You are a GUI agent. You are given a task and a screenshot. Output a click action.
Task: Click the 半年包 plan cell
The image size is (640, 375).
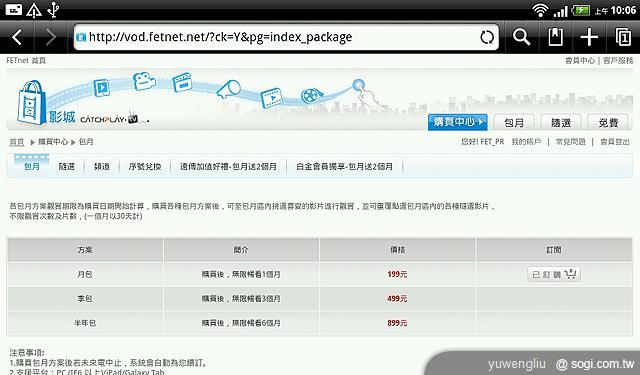coord(85,323)
